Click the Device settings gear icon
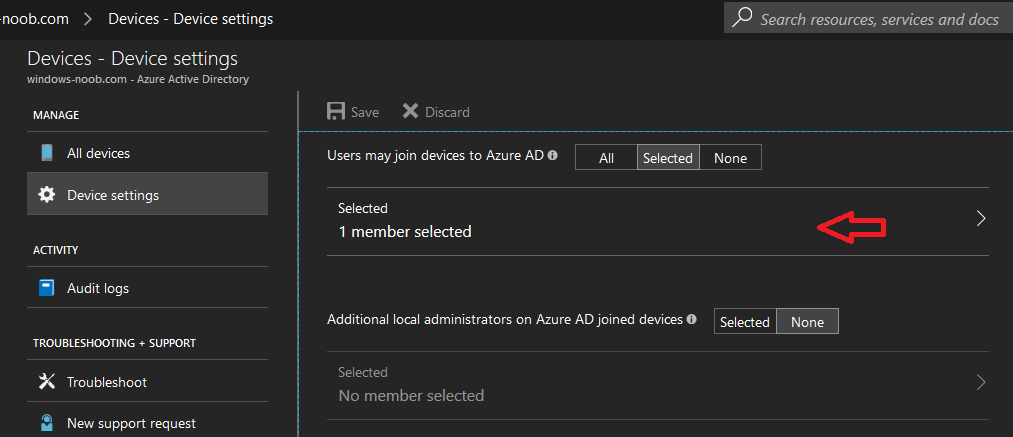 [x=47, y=195]
